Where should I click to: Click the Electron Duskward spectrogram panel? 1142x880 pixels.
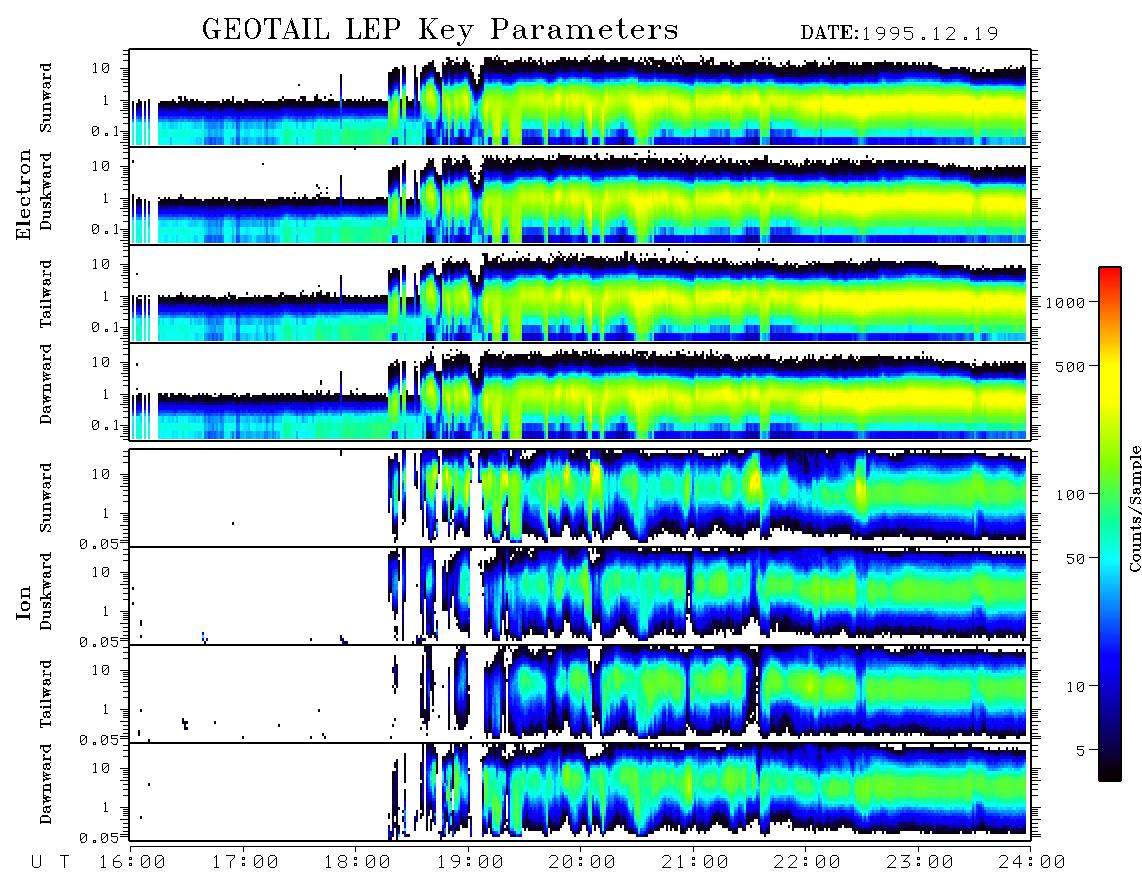580,195
